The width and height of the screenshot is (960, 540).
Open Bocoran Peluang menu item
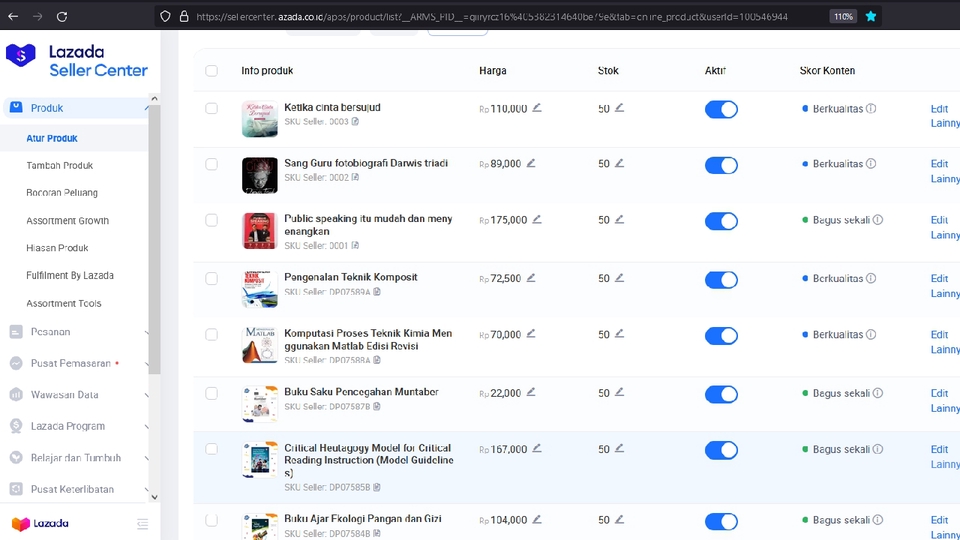[x=62, y=192]
